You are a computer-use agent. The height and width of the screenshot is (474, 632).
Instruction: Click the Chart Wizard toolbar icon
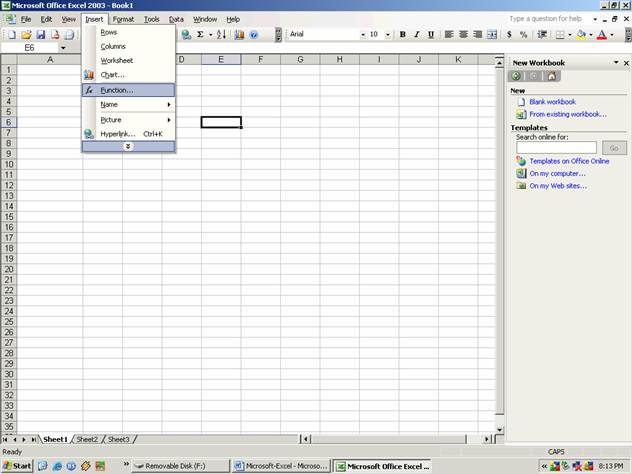(239, 35)
